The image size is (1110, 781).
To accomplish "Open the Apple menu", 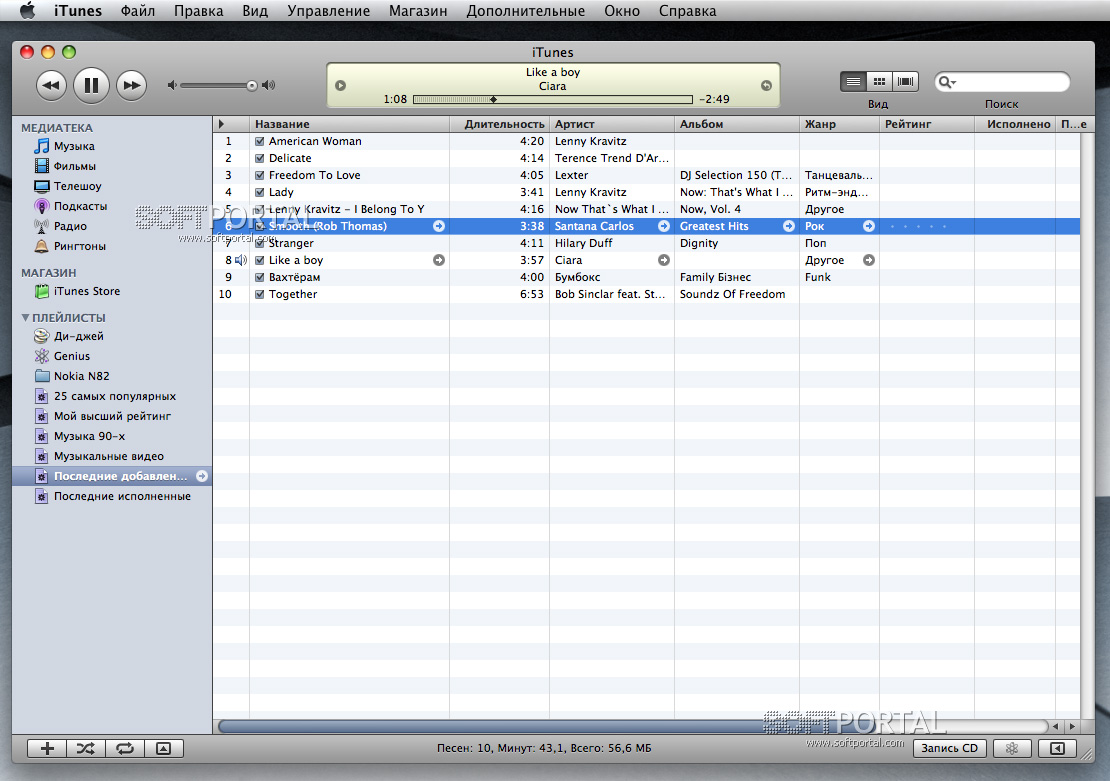I will [x=27, y=11].
